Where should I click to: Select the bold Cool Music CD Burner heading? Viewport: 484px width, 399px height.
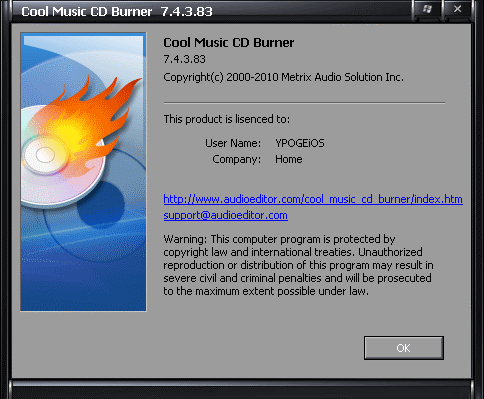point(228,43)
